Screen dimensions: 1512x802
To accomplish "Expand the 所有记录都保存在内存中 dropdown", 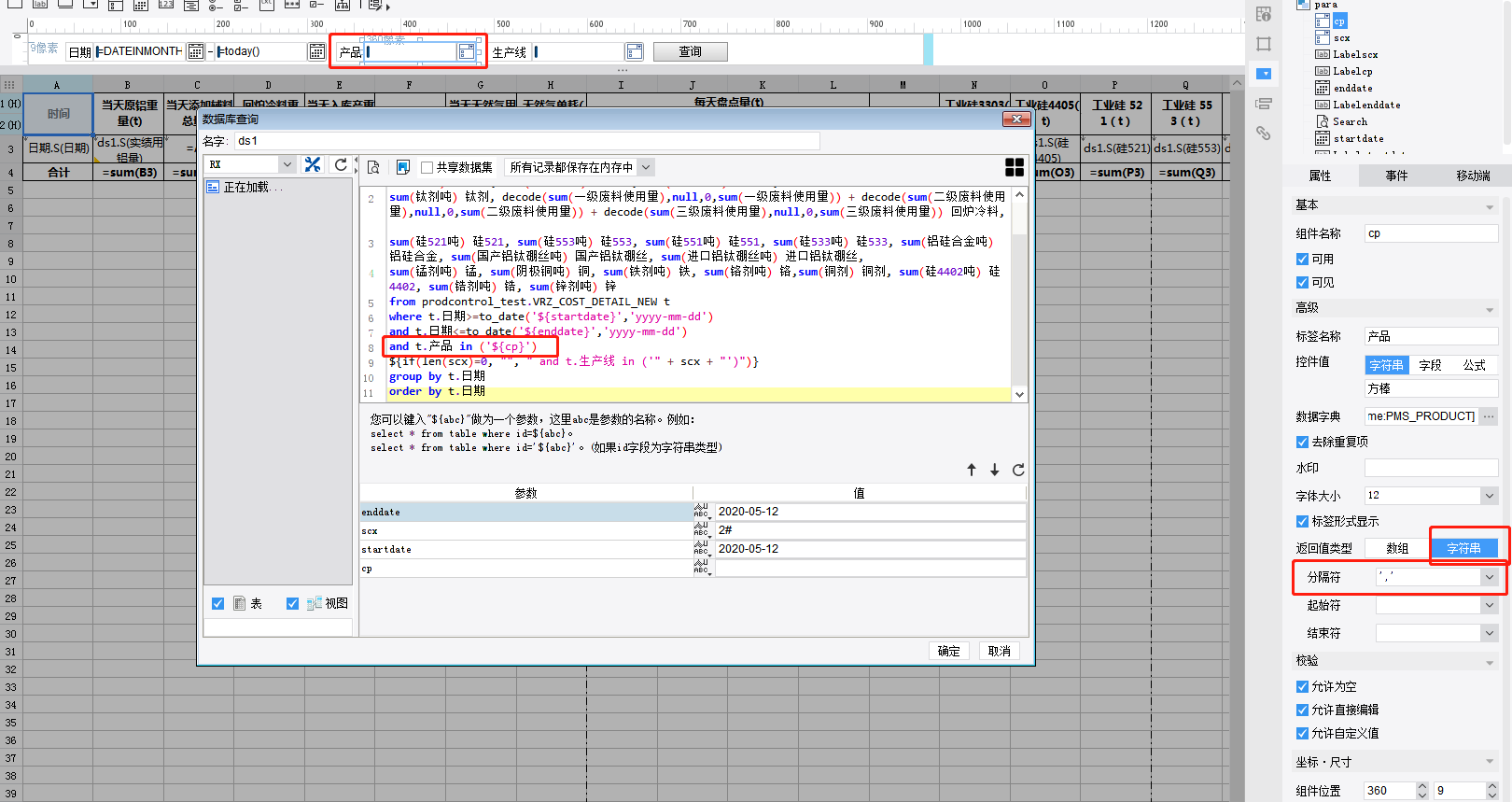I will (646, 168).
